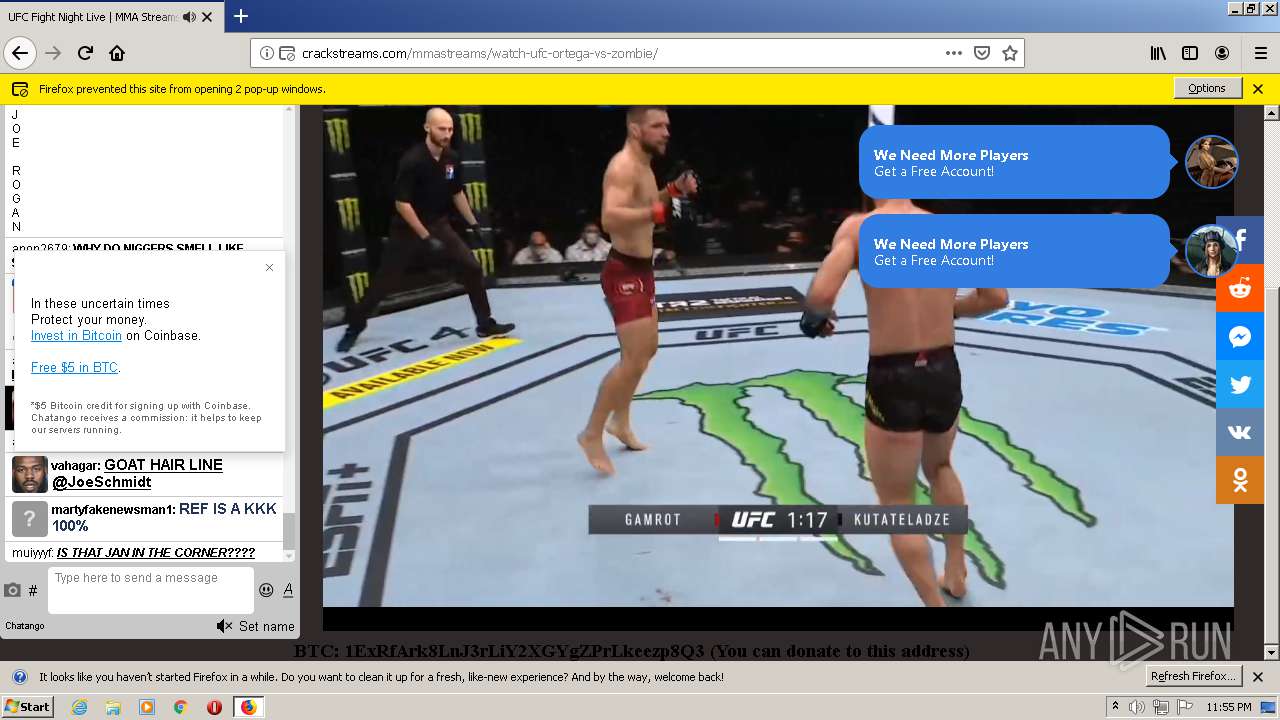Open the Windows Start menu

coord(28,706)
